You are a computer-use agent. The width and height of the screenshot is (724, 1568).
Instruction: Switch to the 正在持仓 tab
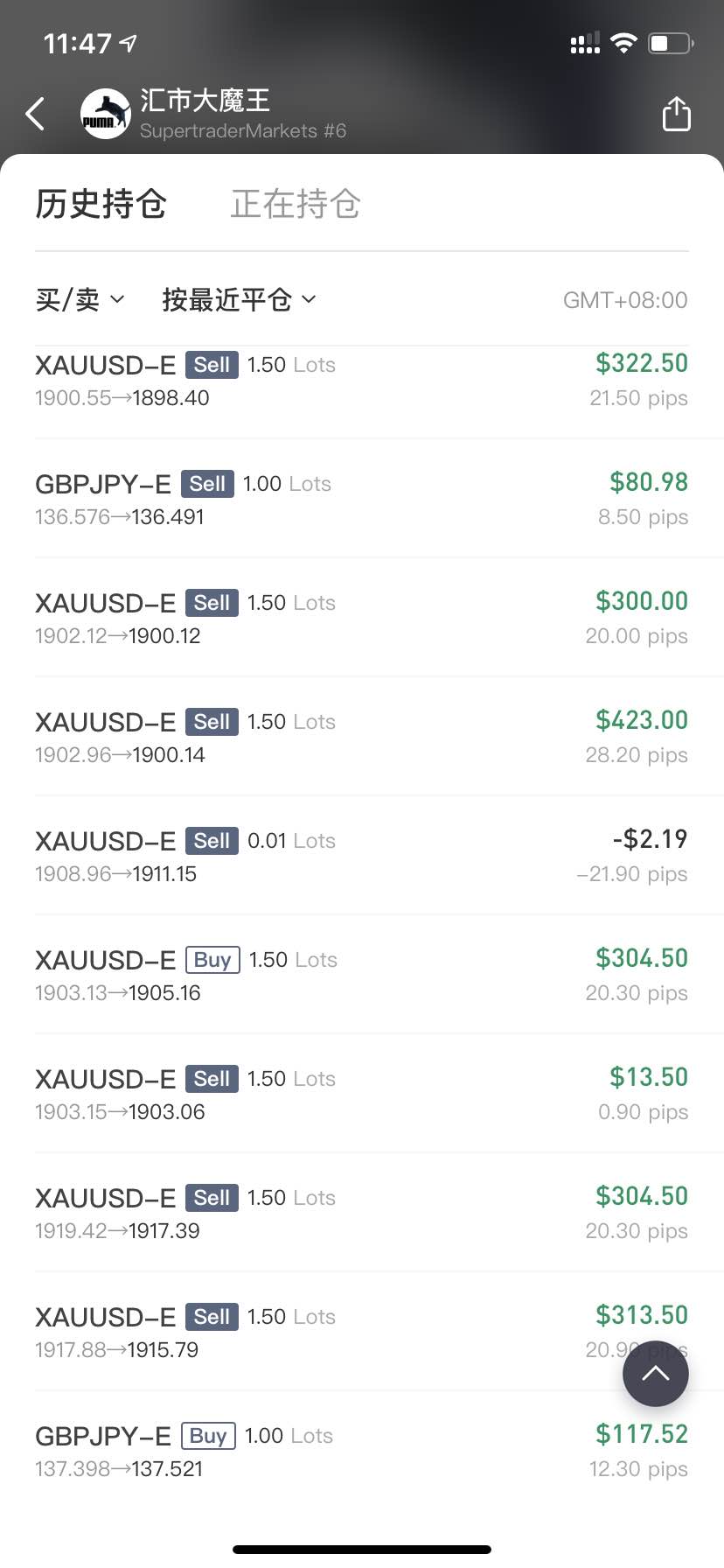(296, 204)
